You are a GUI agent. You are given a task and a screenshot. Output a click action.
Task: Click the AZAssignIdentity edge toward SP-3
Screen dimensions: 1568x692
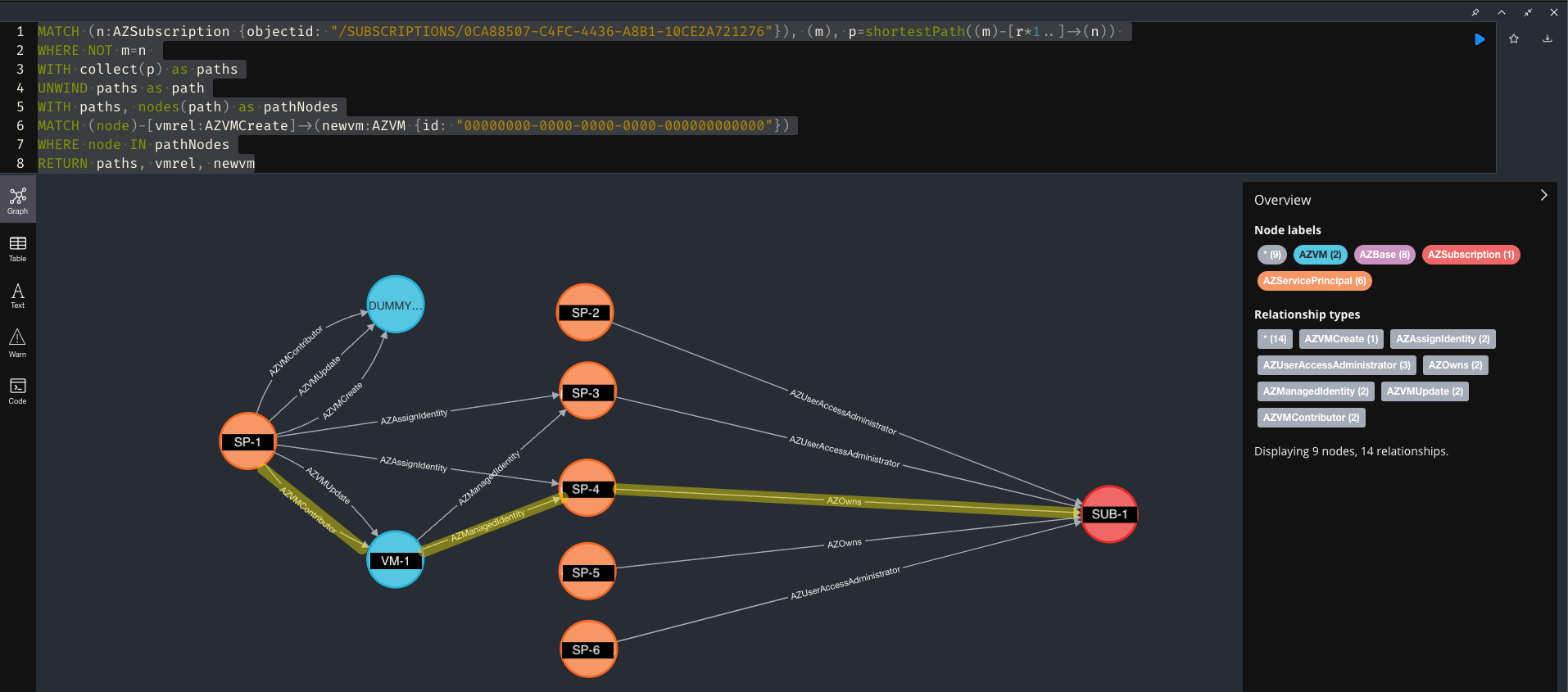click(414, 417)
